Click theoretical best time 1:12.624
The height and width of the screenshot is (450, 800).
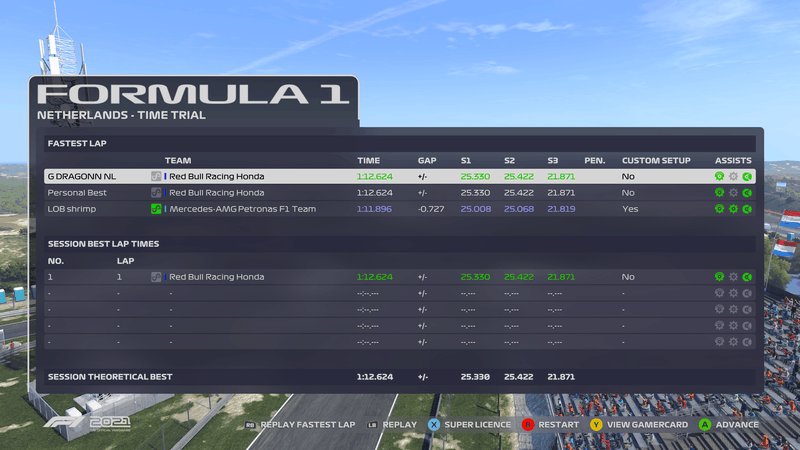(374, 377)
